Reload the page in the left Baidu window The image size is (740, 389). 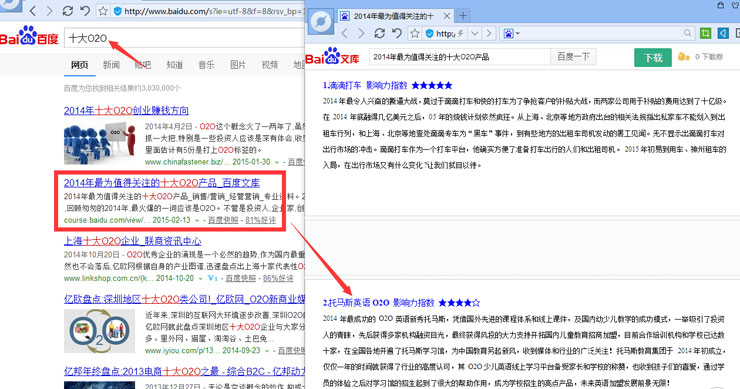click(x=67, y=11)
